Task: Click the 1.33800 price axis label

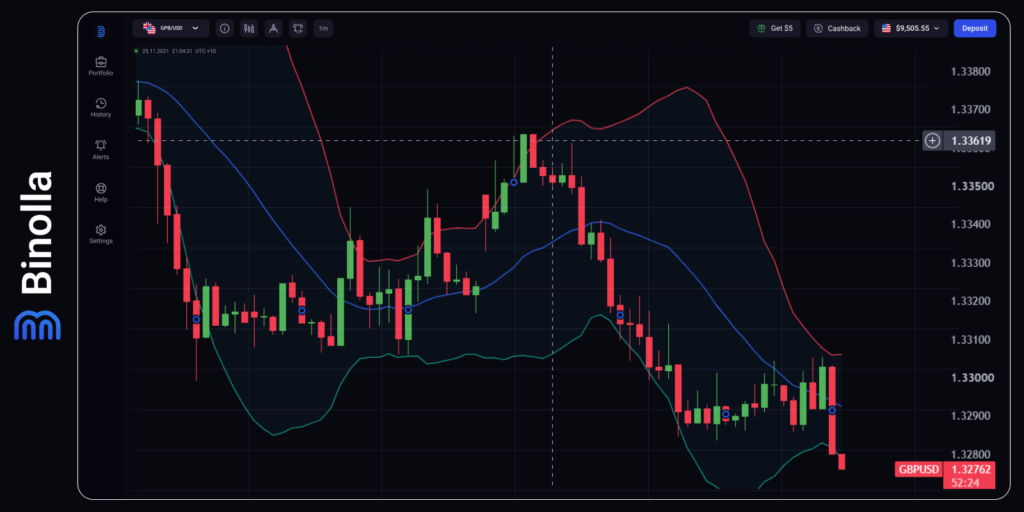Action: coord(971,71)
